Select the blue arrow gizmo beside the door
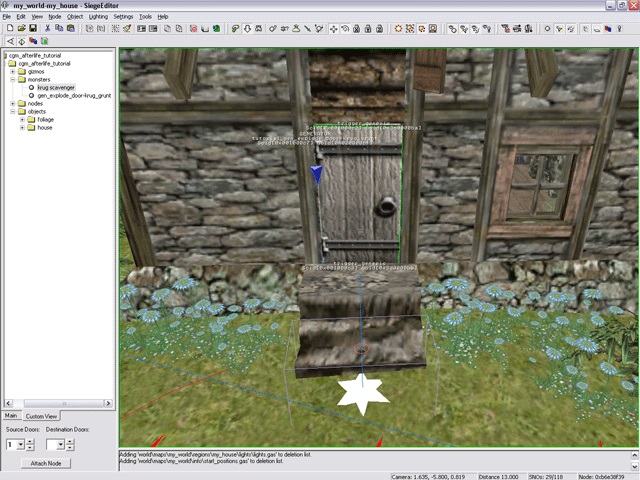Screen dimensions: 640x480 [316, 175]
